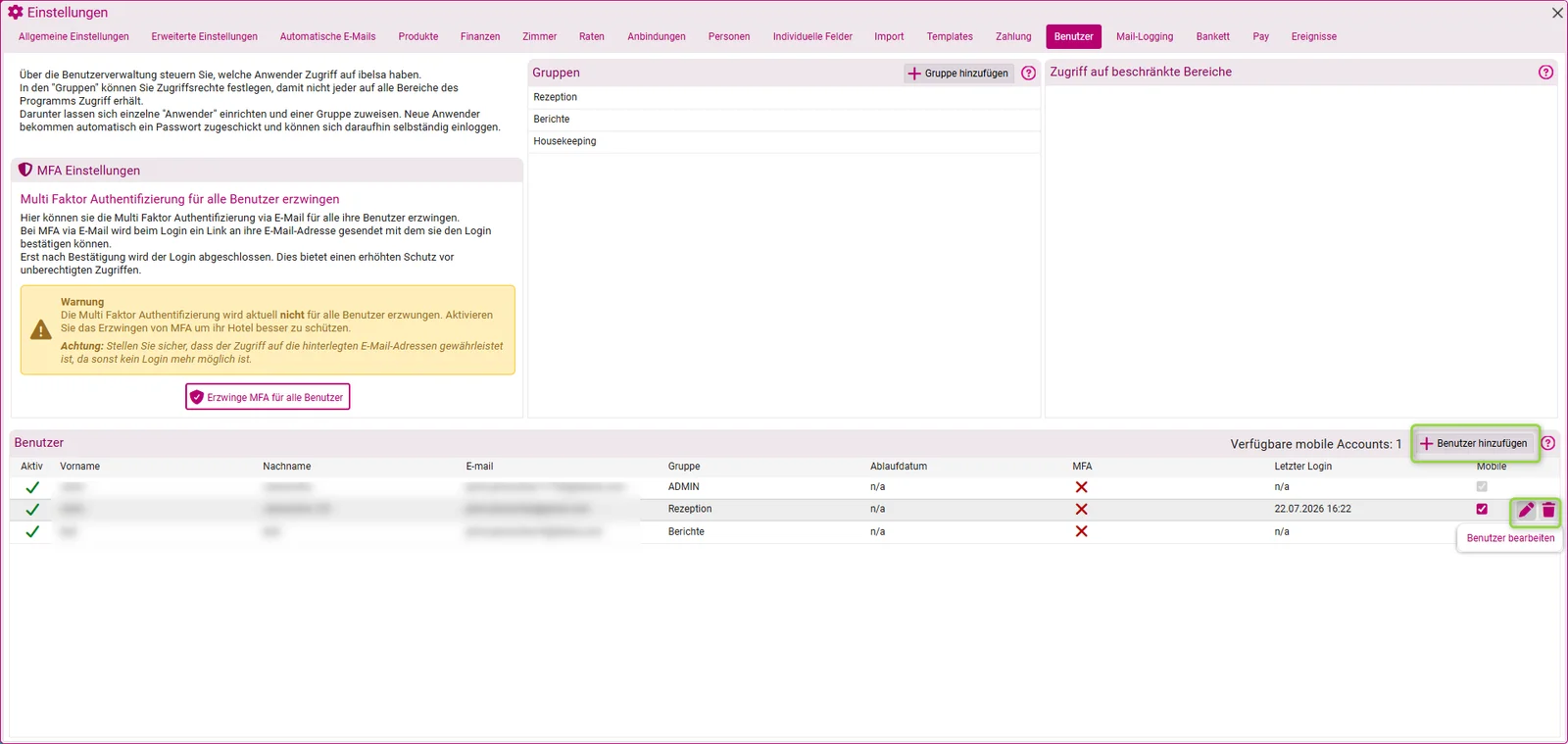Click the Einstellungen gear icon
Image resolution: width=1568 pixels, height=744 pixels.
pyautogui.click(x=16, y=12)
